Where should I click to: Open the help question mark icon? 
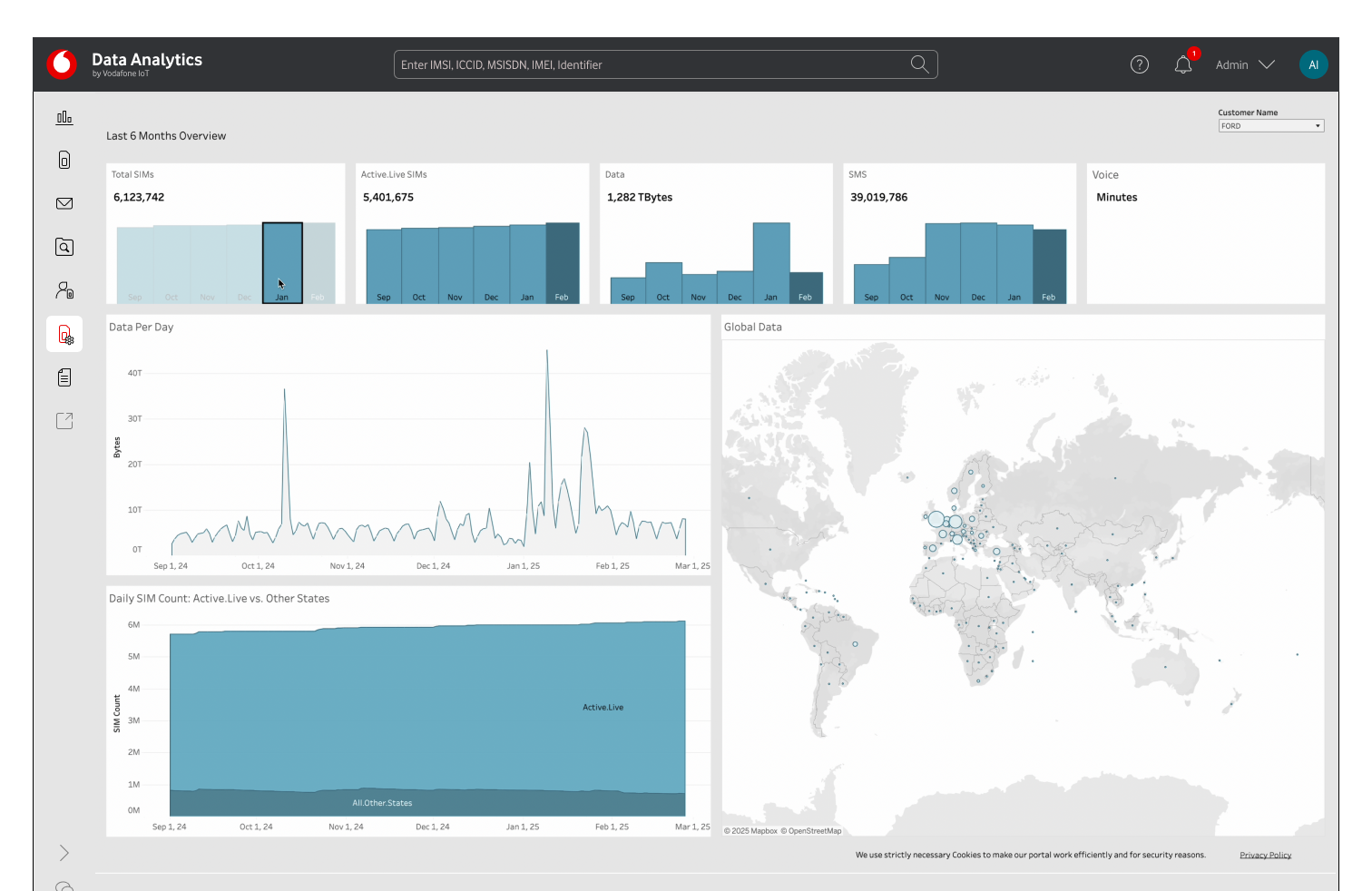[x=1140, y=64]
